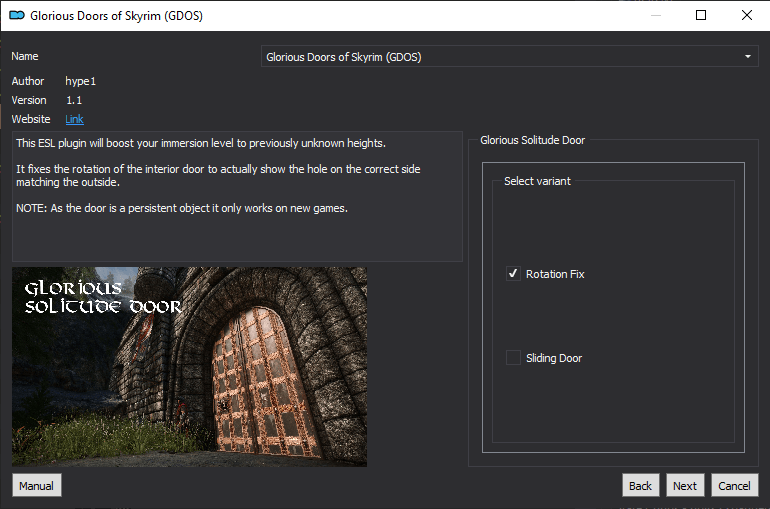Image resolution: width=770 pixels, height=509 pixels.
Task: Click the installer icon in title bar
Action: [x=17, y=16]
